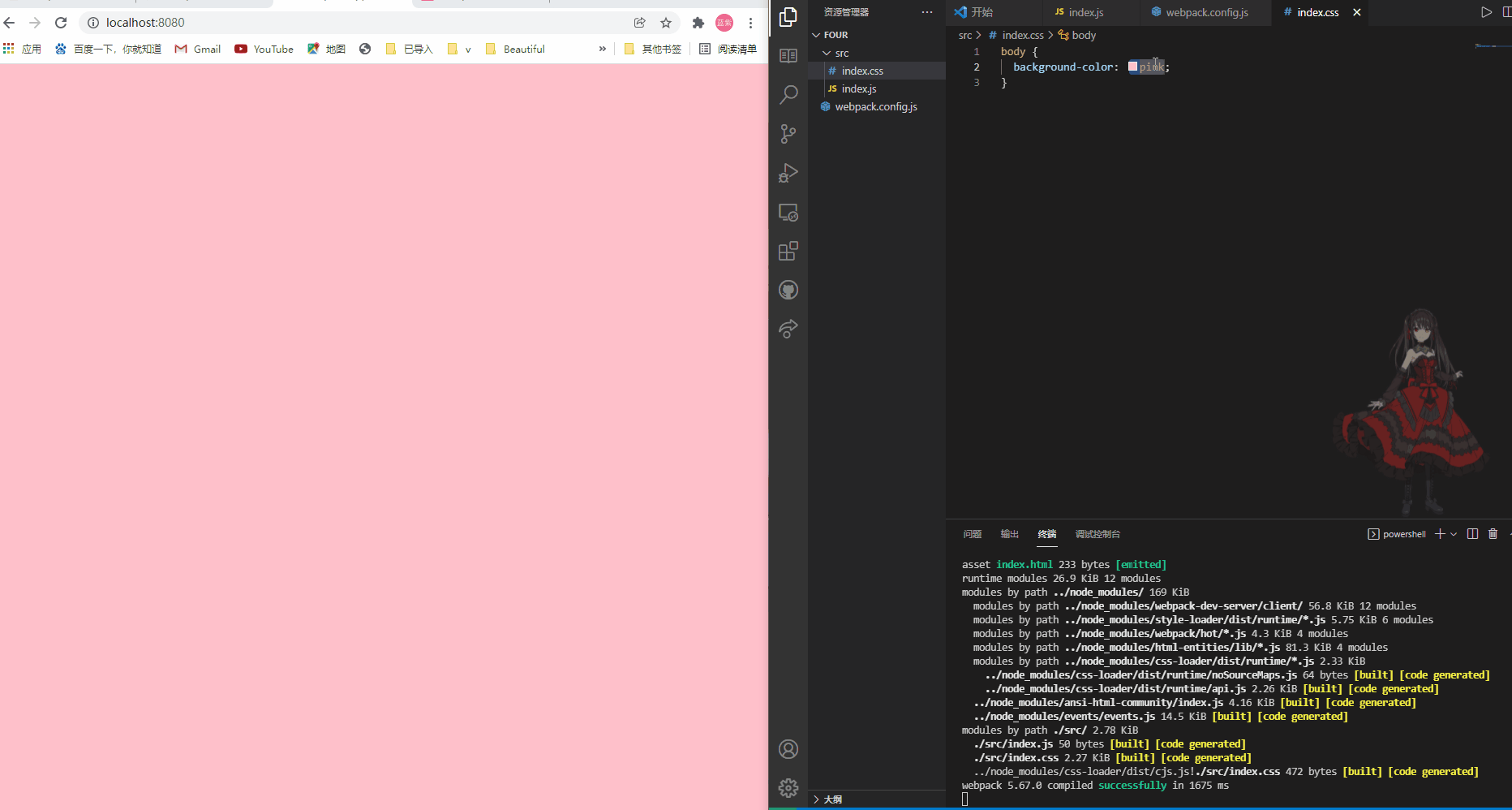Click the pink color swatch in index.css
The height and width of the screenshot is (810, 1512).
(1133, 67)
